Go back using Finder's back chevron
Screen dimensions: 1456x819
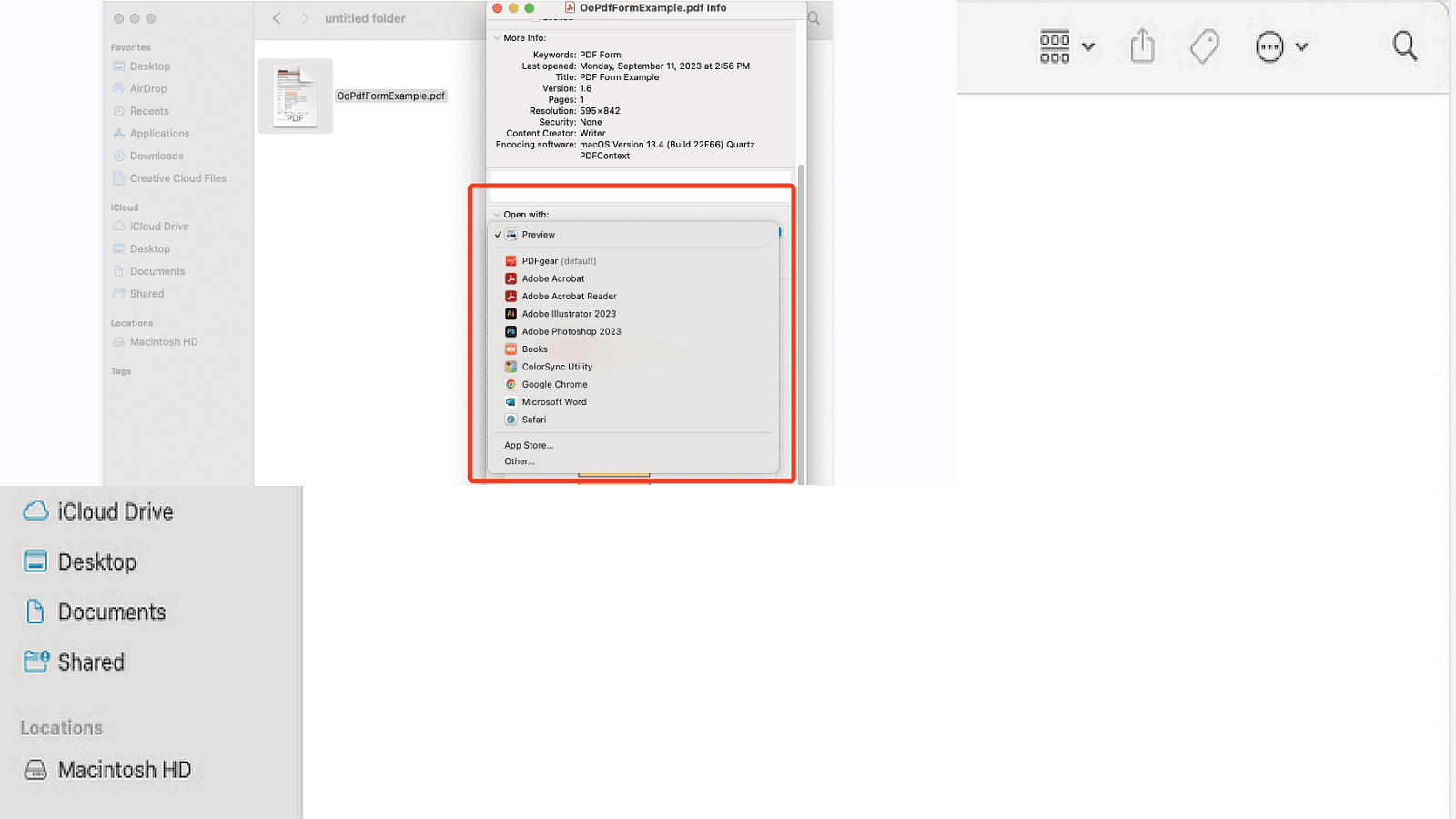click(277, 18)
